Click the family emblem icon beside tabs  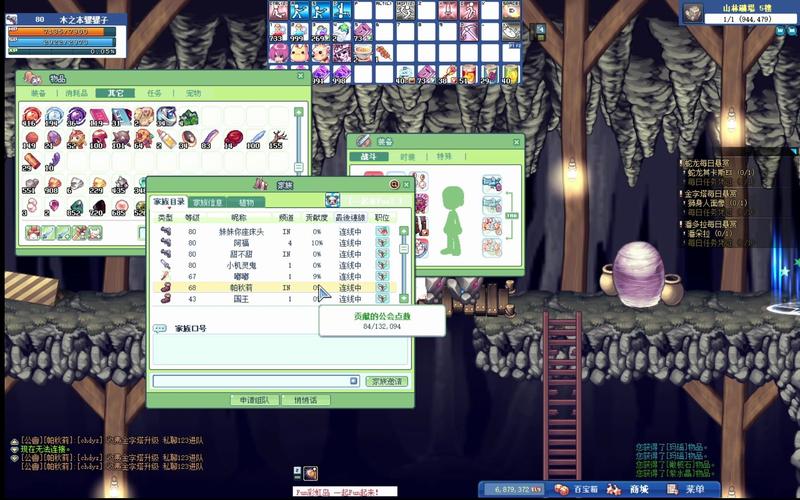click(x=333, y=200)
